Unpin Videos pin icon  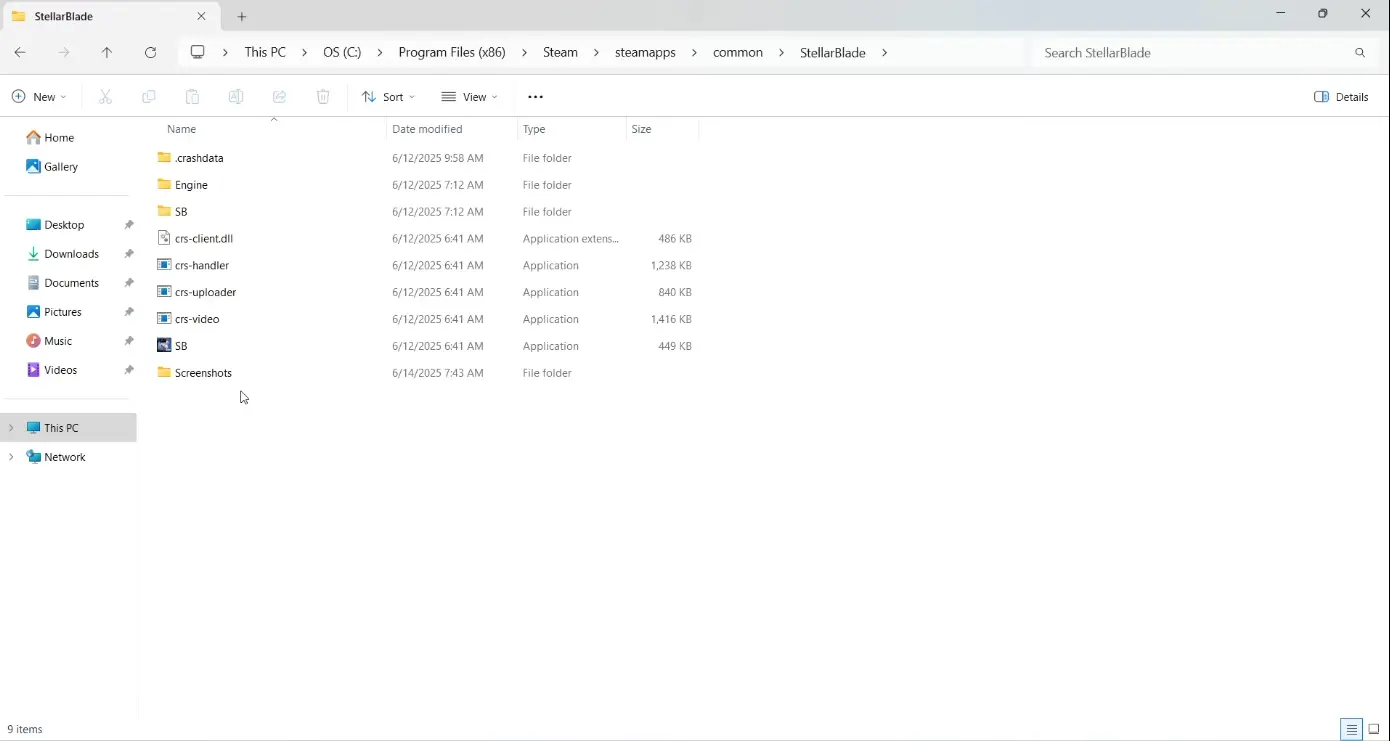(x=129, y=370)
